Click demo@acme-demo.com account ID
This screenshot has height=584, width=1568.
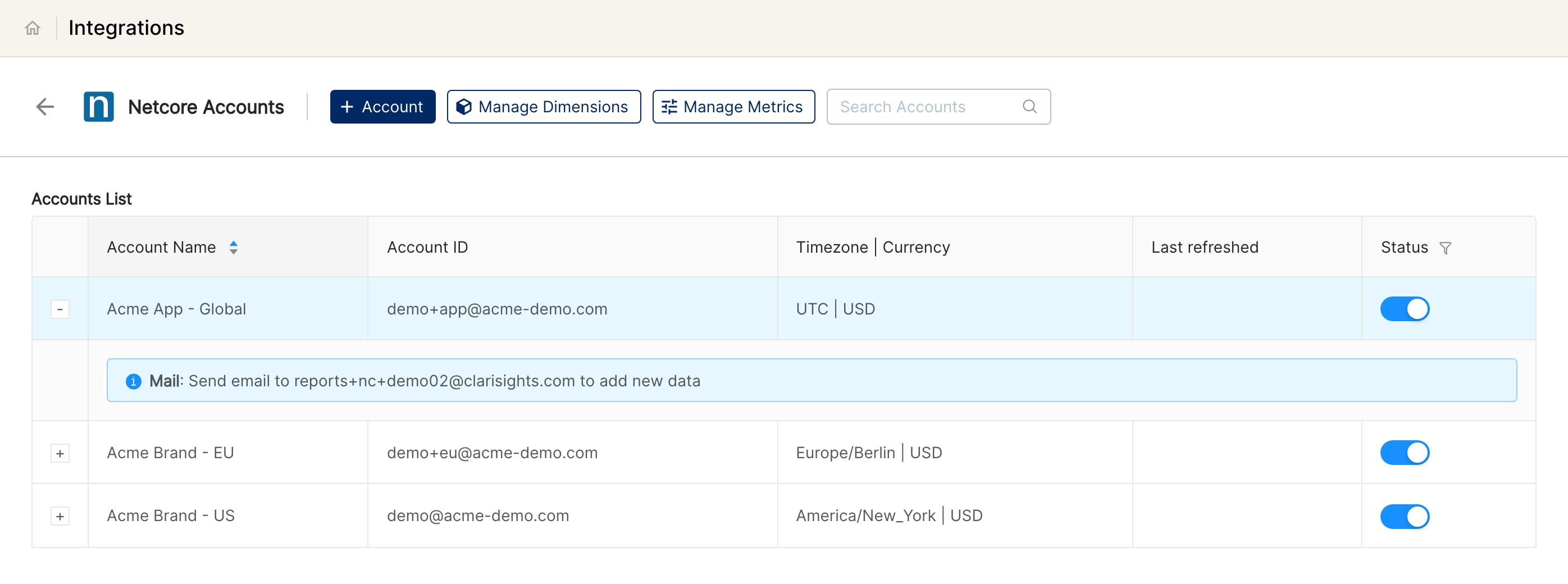(478, 516)
